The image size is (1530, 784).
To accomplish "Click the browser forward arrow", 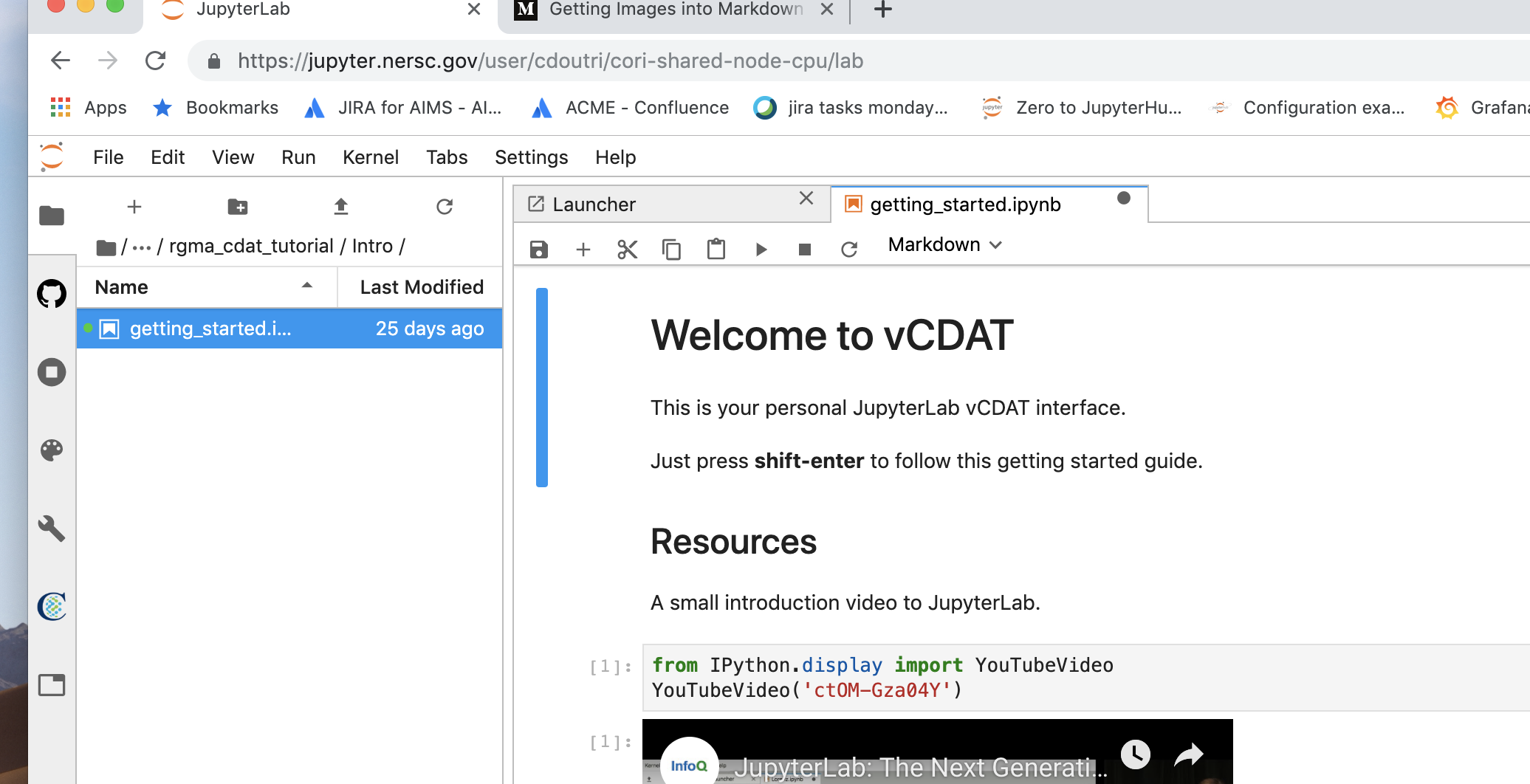I will coord(108,61).
